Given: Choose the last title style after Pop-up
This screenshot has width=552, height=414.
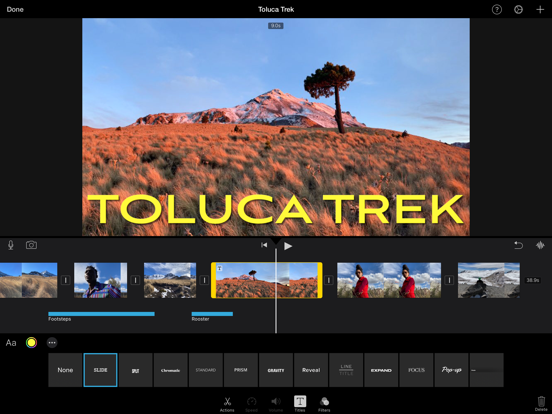Looking at the screenshot, I should 487,370.
